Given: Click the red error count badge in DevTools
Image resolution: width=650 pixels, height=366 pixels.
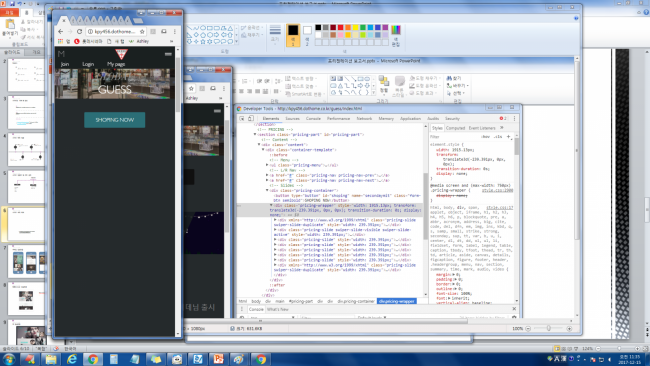Looking at the screenshot, I should point(503,119).
